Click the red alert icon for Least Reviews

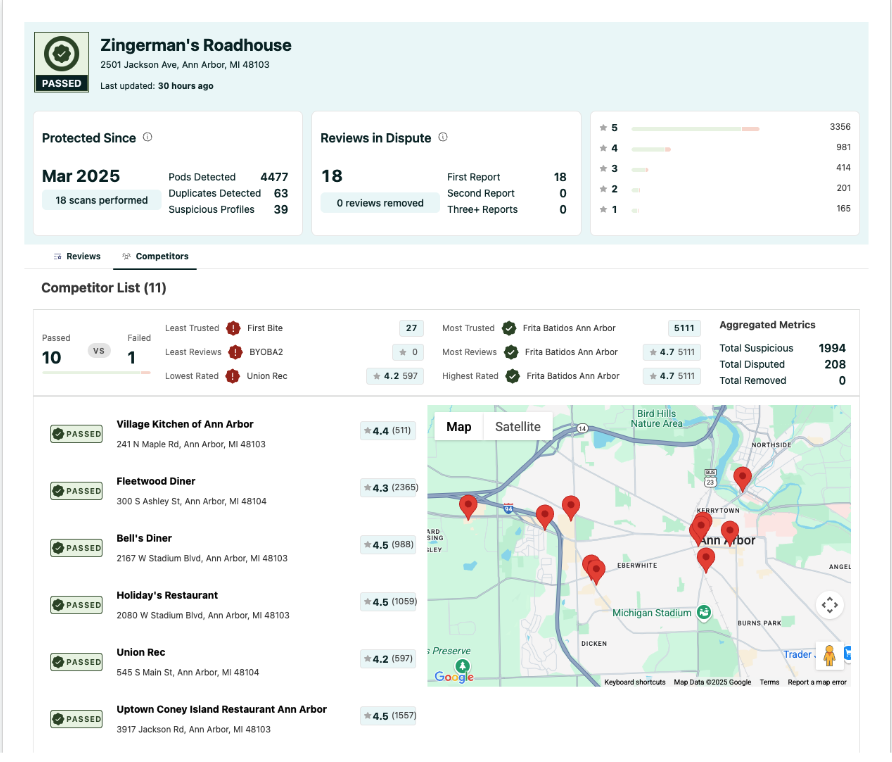point(235,352)
